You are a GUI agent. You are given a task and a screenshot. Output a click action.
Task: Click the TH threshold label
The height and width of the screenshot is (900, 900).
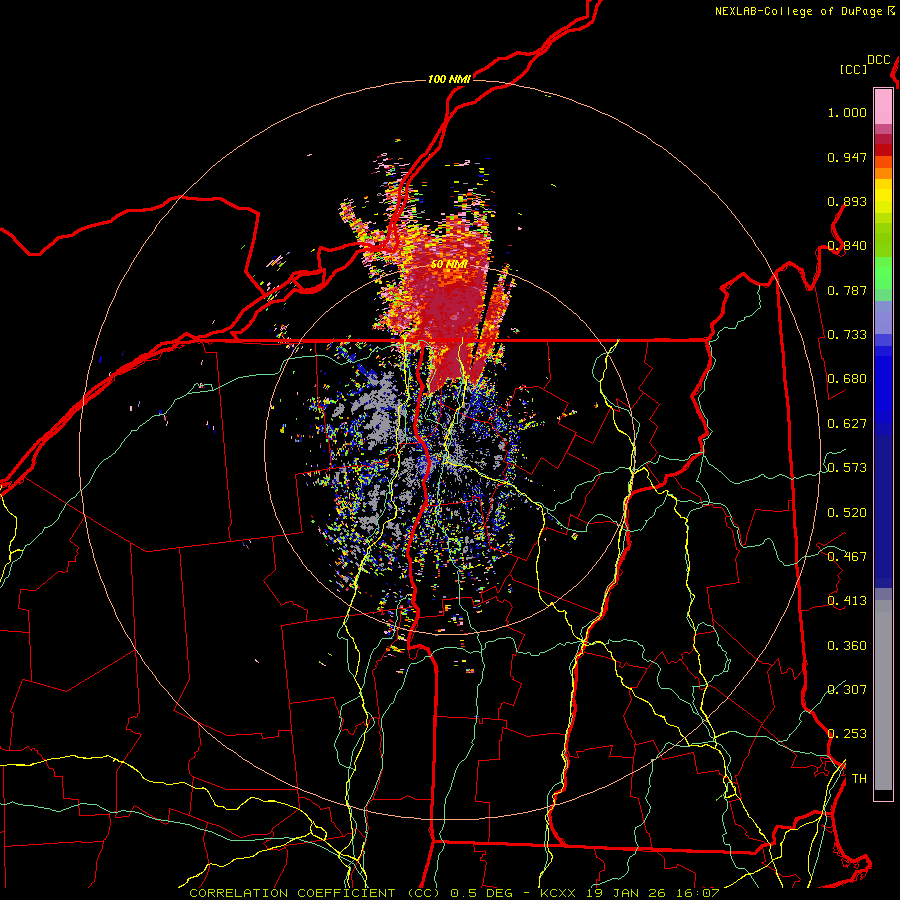click(x=859, y=779)
